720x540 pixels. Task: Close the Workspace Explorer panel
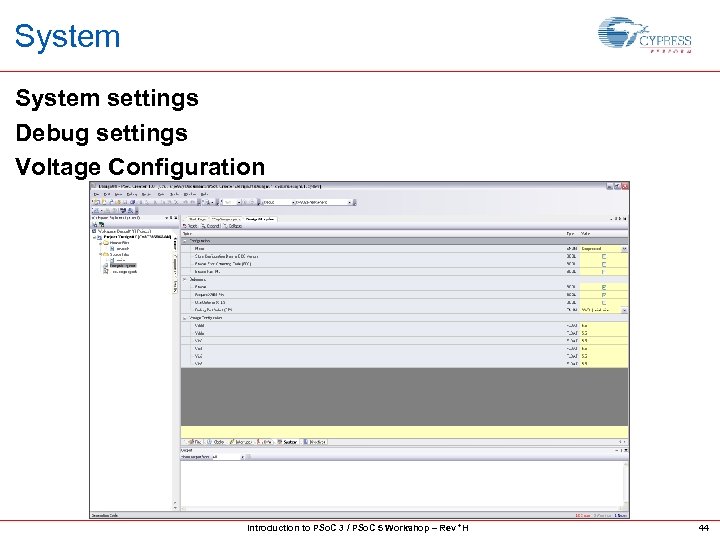[176, 218]
